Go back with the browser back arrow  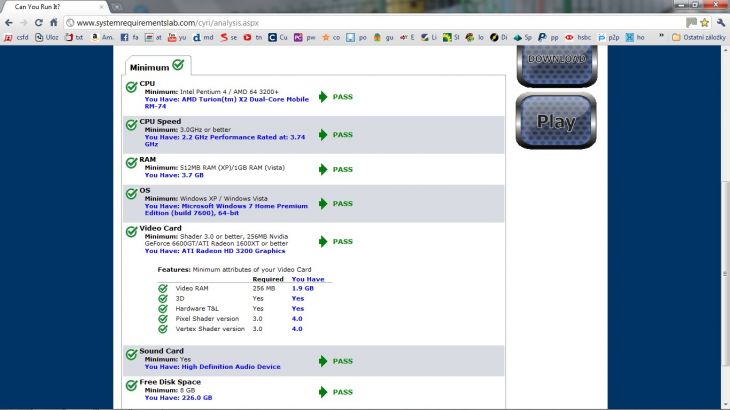9,23
